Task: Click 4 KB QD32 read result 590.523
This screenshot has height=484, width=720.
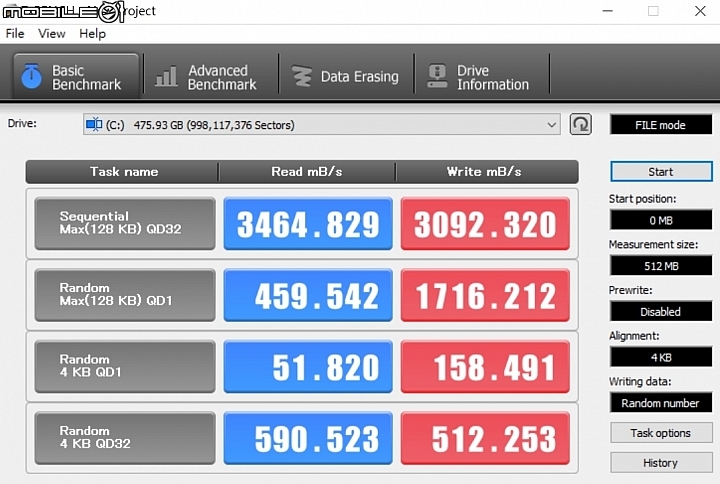Action: (308, 438)
